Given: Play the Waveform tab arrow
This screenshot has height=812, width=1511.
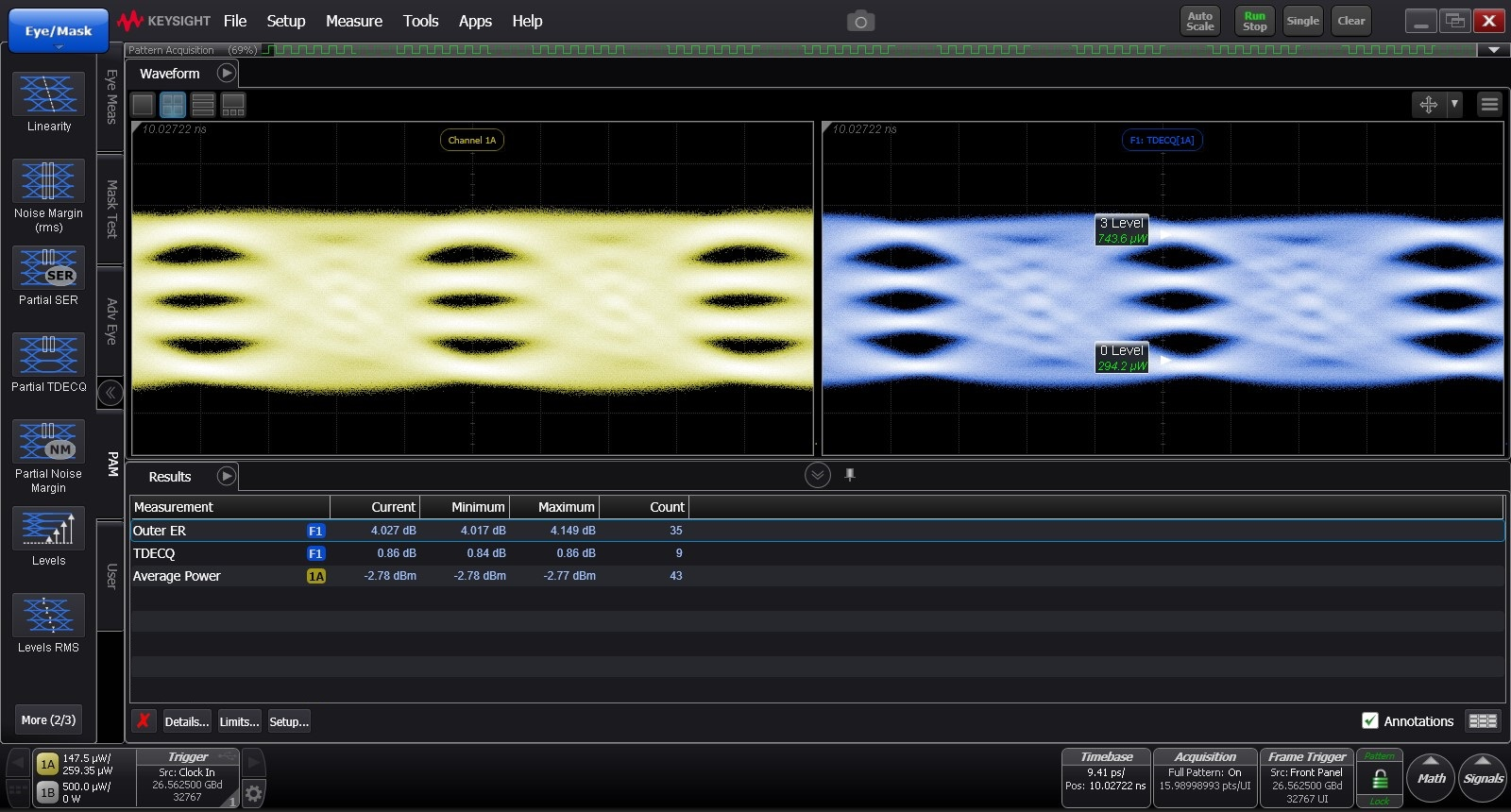Looking at the screenshot, I should [x=227, y=73].
